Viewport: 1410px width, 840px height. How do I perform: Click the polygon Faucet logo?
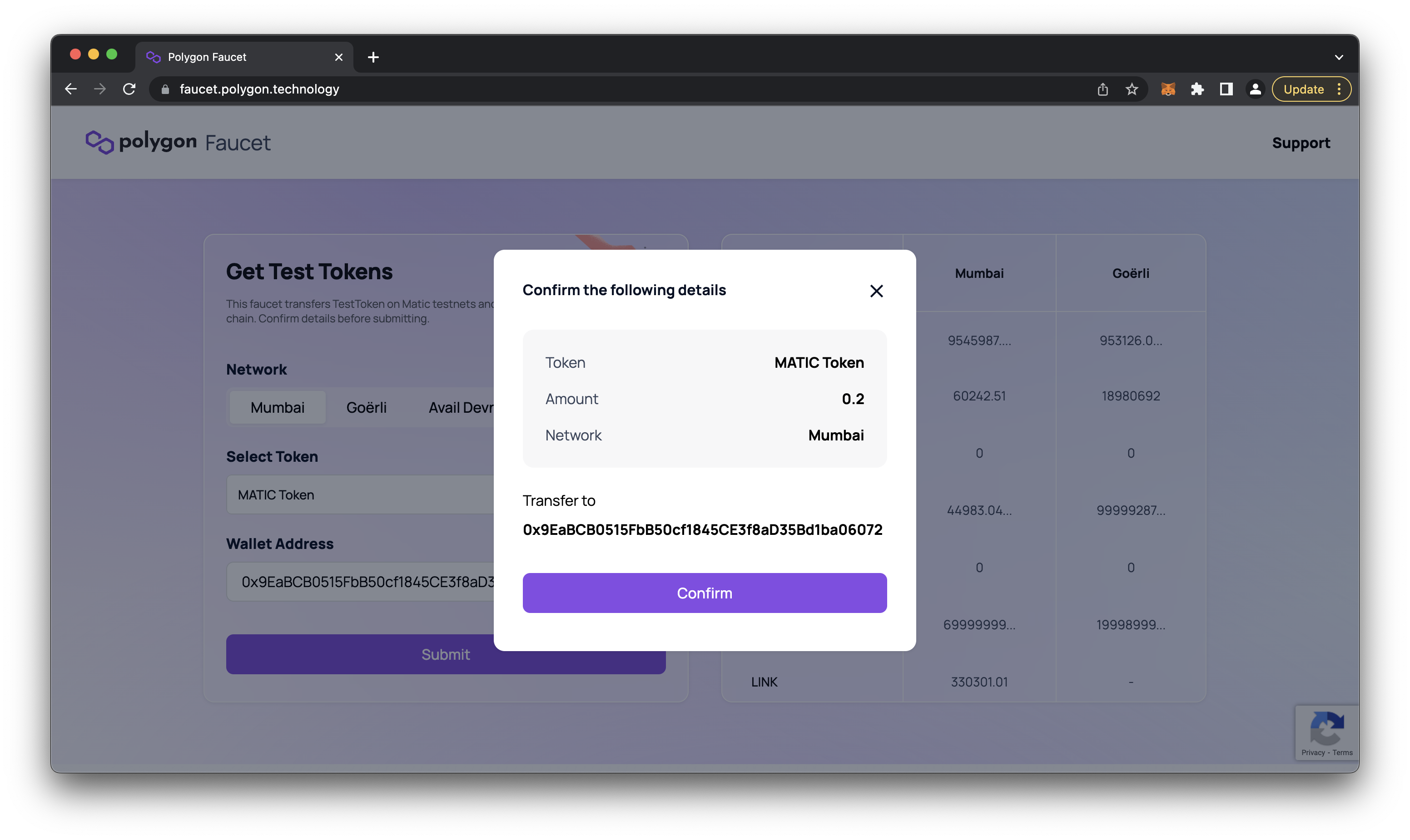[179, 142]
